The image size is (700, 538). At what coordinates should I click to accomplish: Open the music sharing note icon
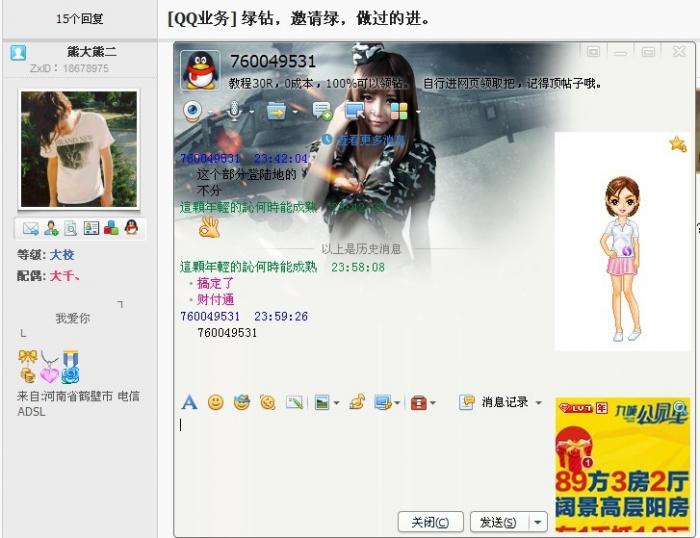coord(357,402)
